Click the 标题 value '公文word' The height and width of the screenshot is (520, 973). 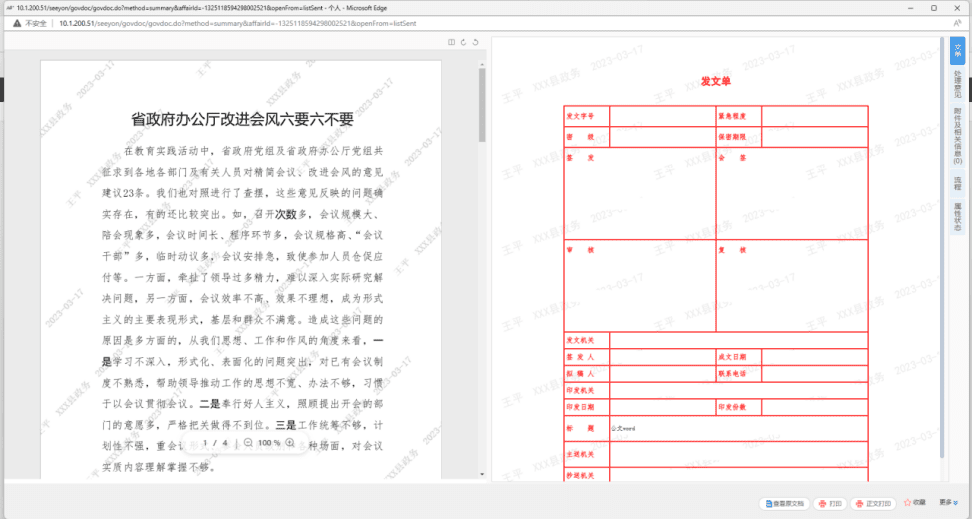pos(623,428)
